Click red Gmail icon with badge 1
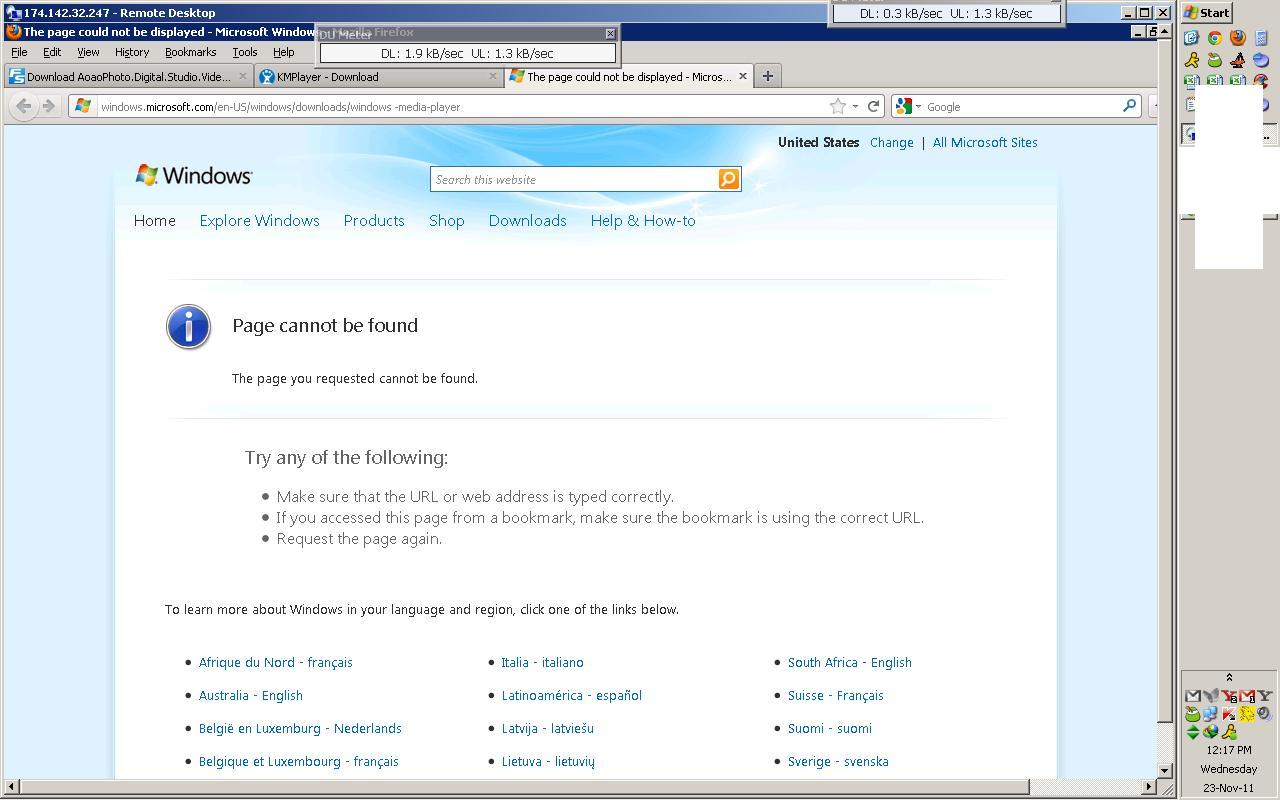 tap(1247, 696)
